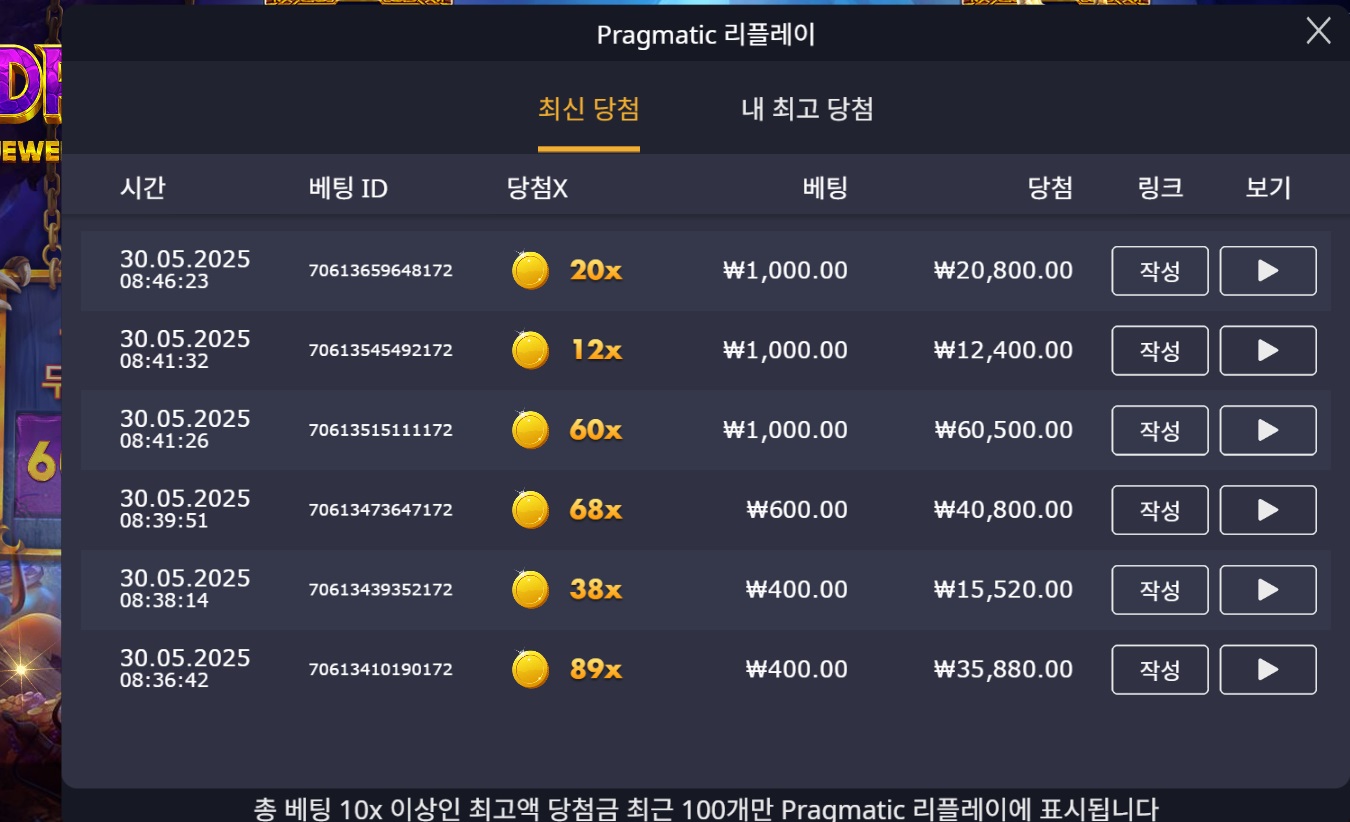Play replay of the 68x win
1350x822 pixels.
click(x=1268, y=510)
